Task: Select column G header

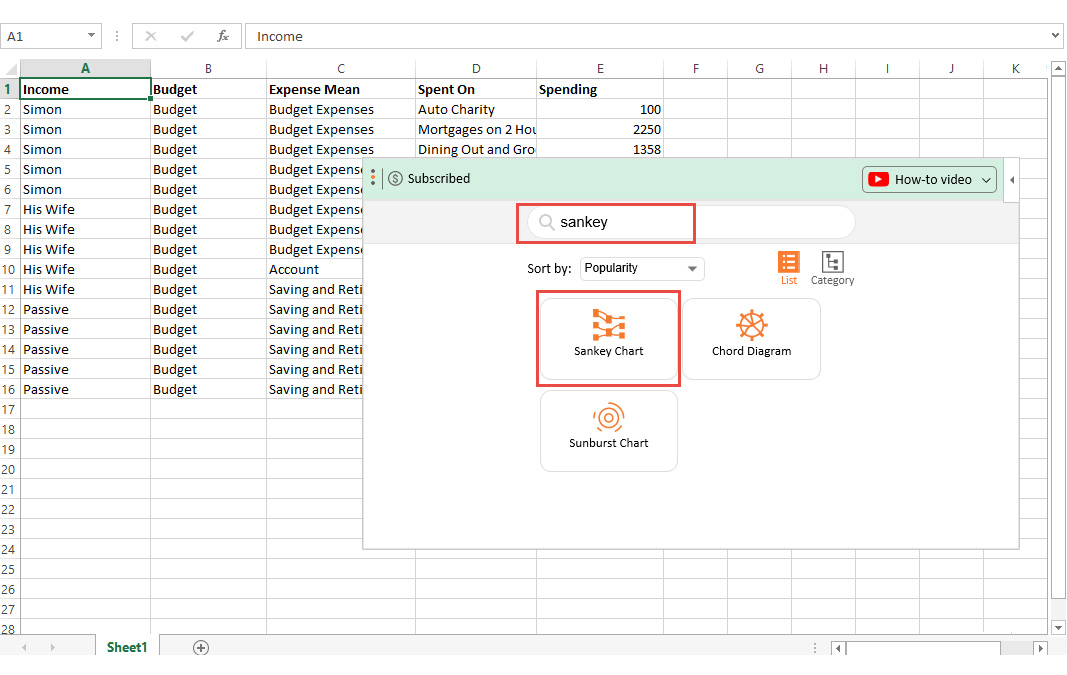Action: [759, 68]
